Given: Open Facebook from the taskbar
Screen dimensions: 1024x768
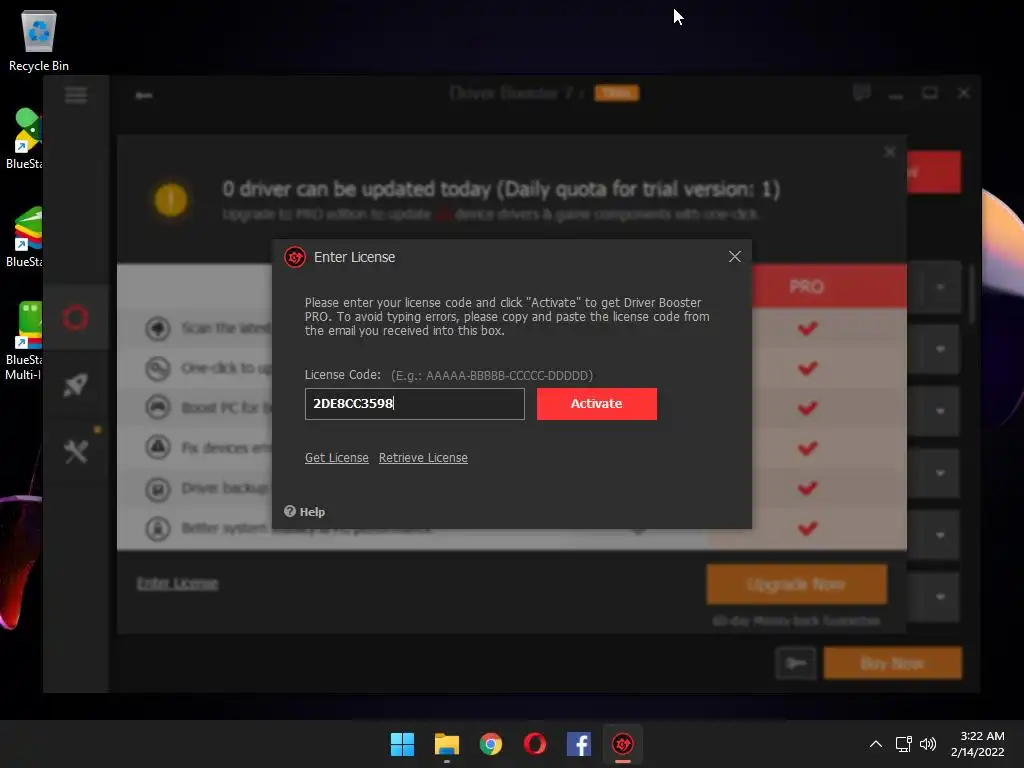Looking at the screenshot, I should pyautogui.click(x=579, y=744).
